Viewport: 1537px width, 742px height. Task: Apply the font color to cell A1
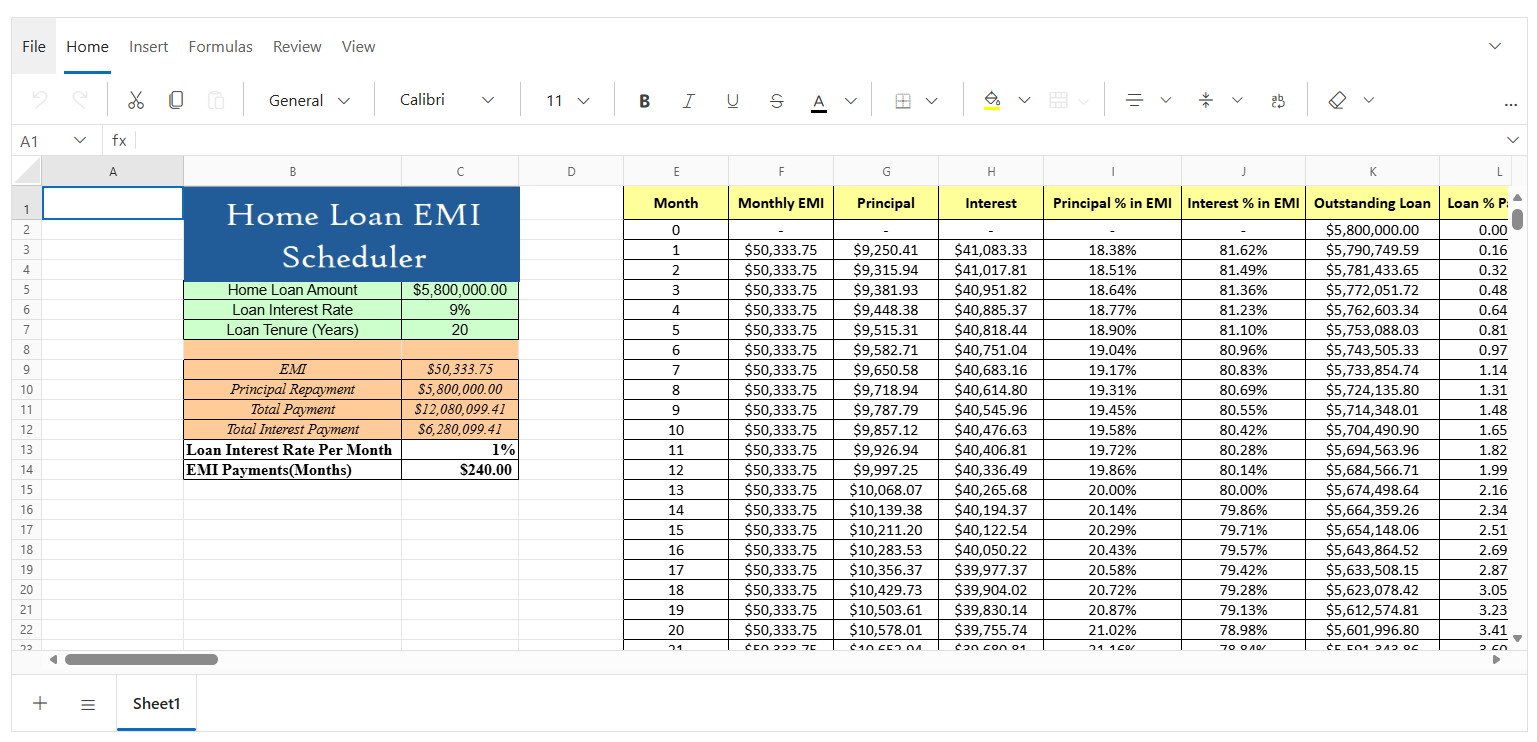(x=818, y=99)
